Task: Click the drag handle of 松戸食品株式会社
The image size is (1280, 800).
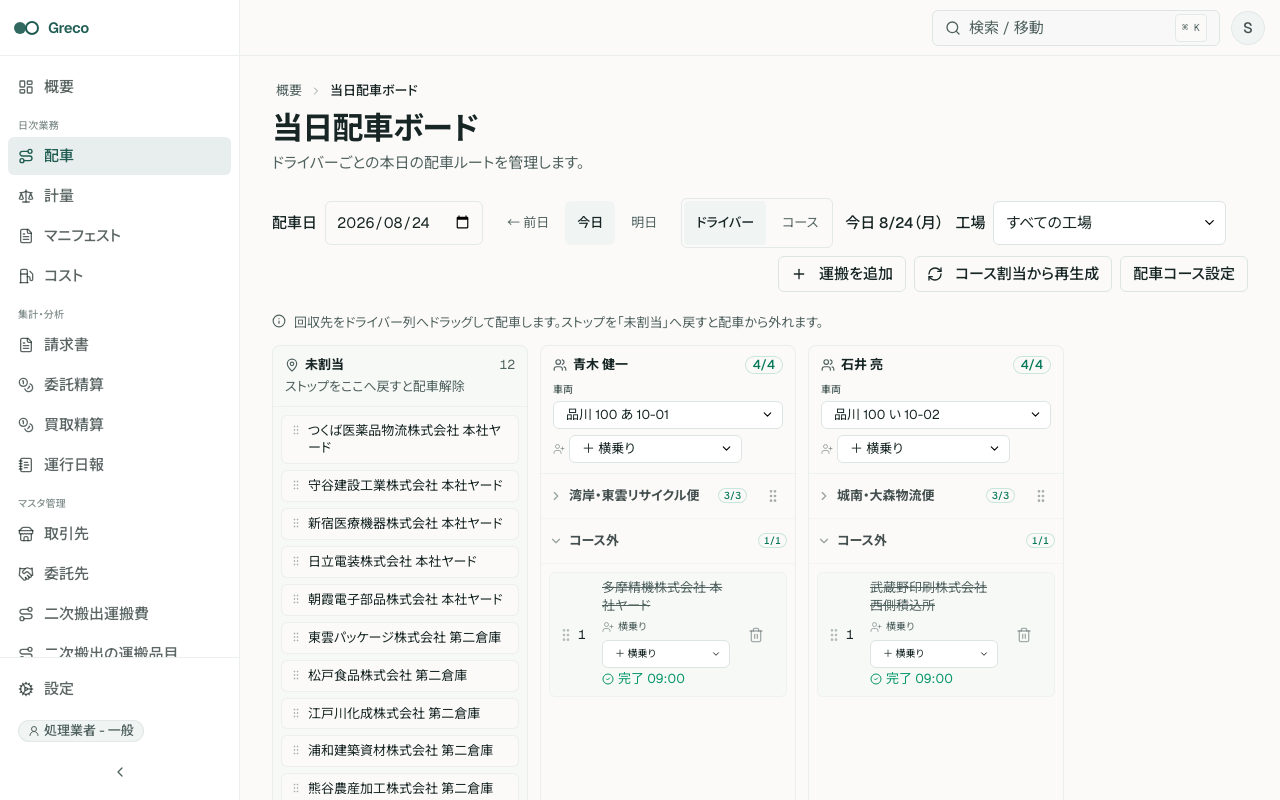Action: point(296,675)
